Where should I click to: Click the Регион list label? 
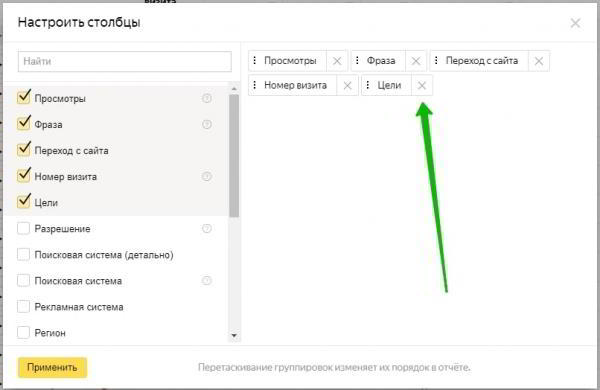tap(50, 333)
